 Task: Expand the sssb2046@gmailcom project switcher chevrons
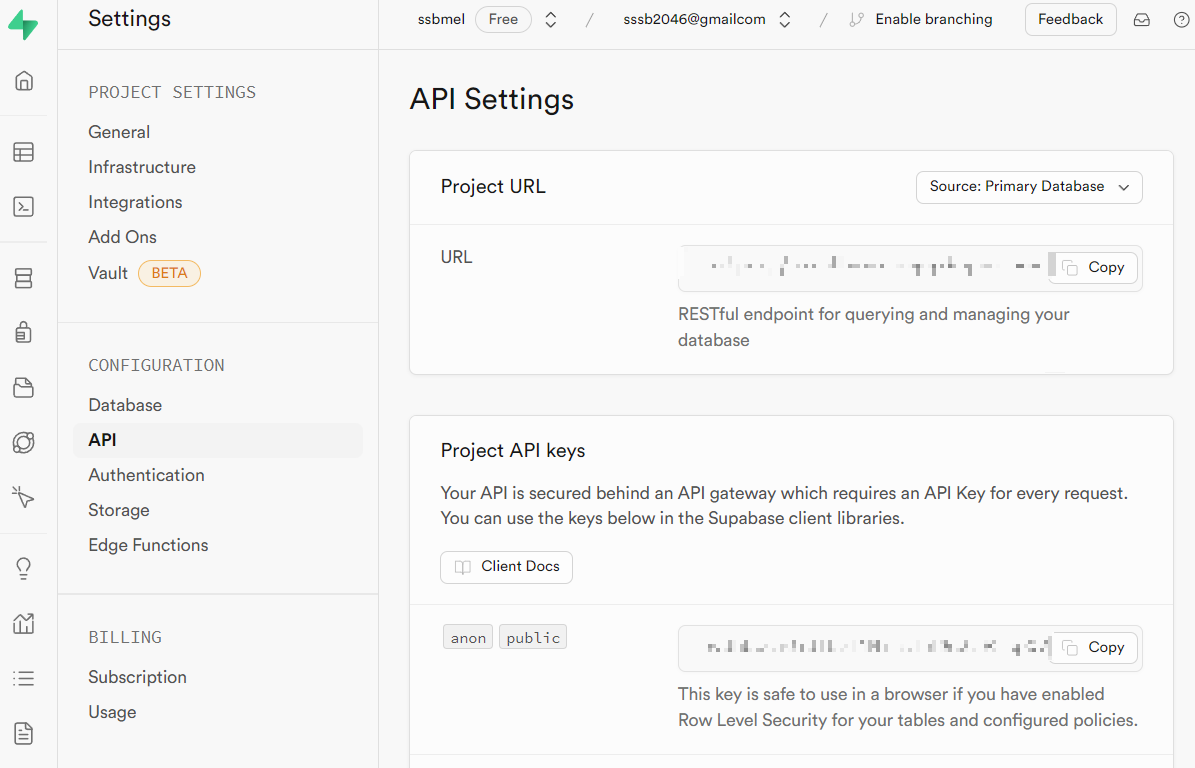point(785,20)
